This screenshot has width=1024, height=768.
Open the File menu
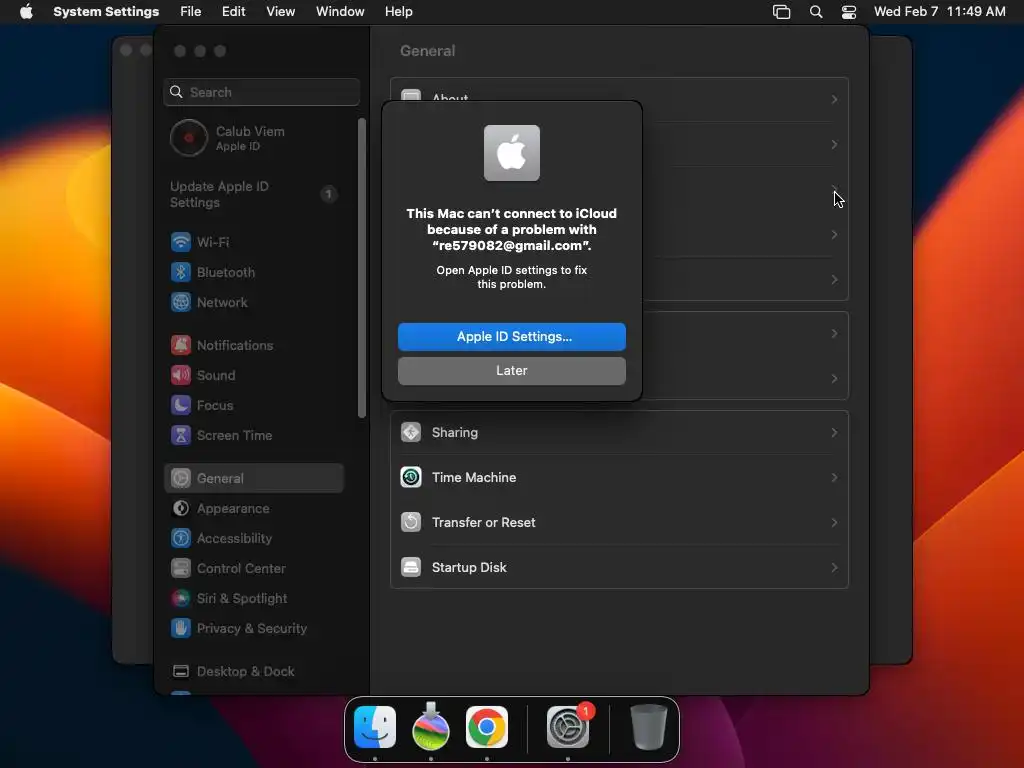pyautogui.click(x=191, y=12)
